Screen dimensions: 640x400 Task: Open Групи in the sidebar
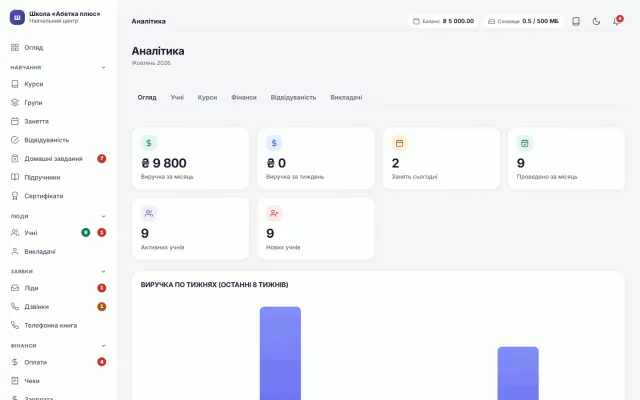click(x=58, y=102)
